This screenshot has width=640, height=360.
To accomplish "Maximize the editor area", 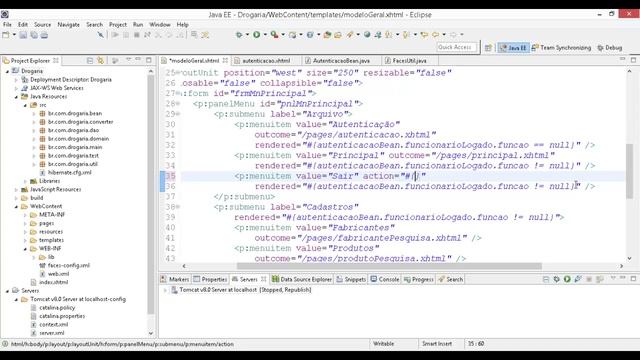I will coord(633,60).
